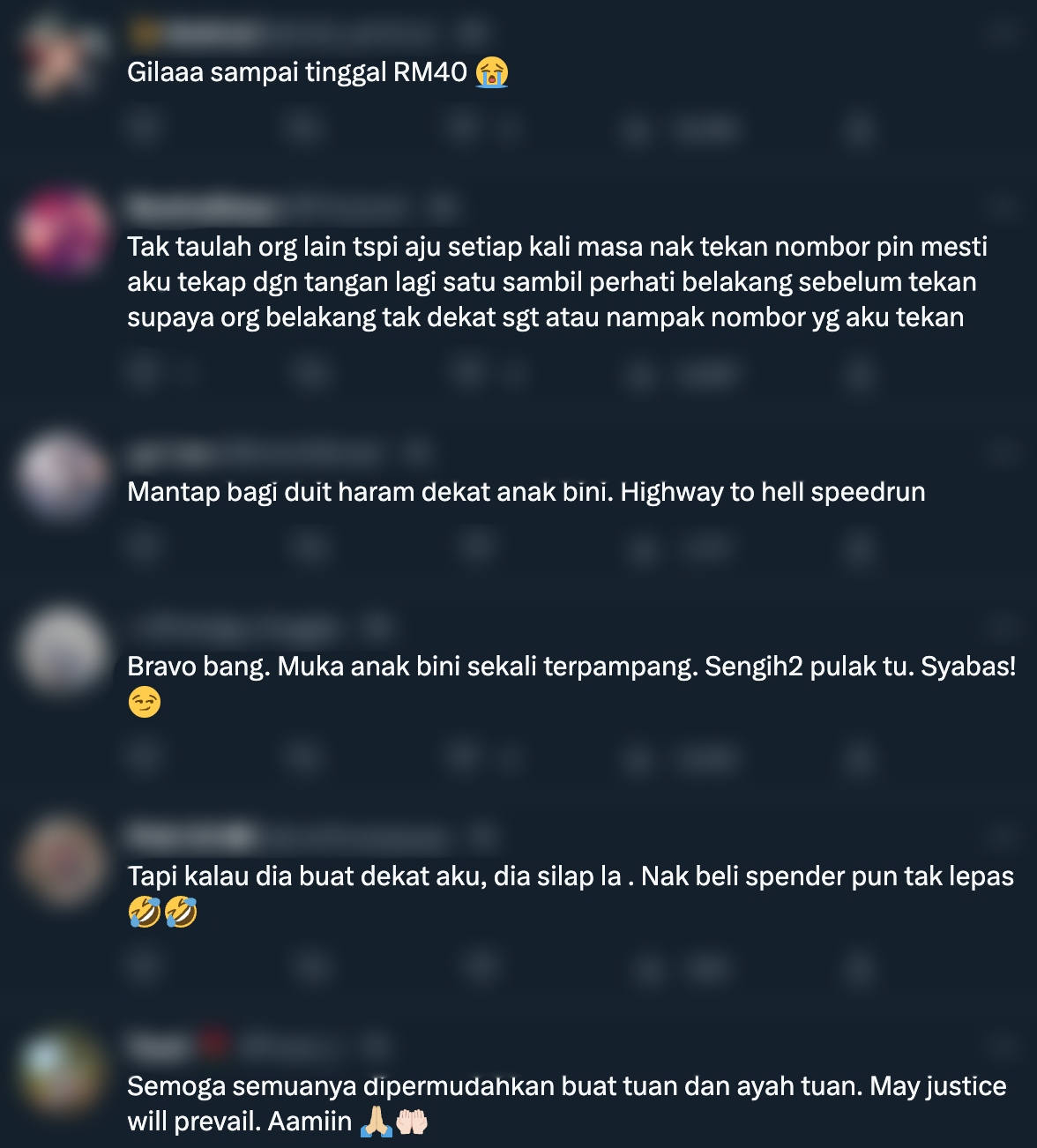Open more options on the pin number tweet
Viewport: 1037px width, 1148px height.
tap(1003, 208)
